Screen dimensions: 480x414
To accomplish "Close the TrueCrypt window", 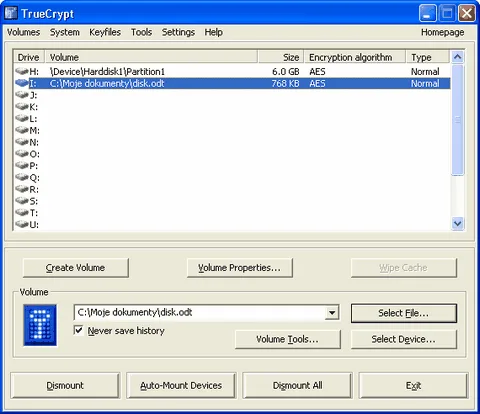I will [467, 13].
